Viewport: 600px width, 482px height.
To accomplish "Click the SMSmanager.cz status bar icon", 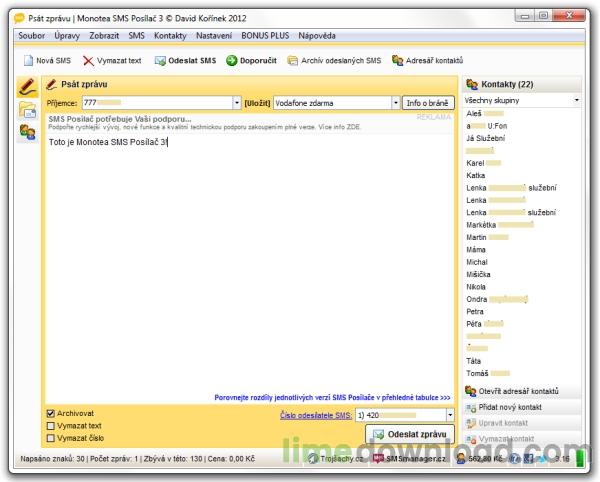I will [378, 458].
